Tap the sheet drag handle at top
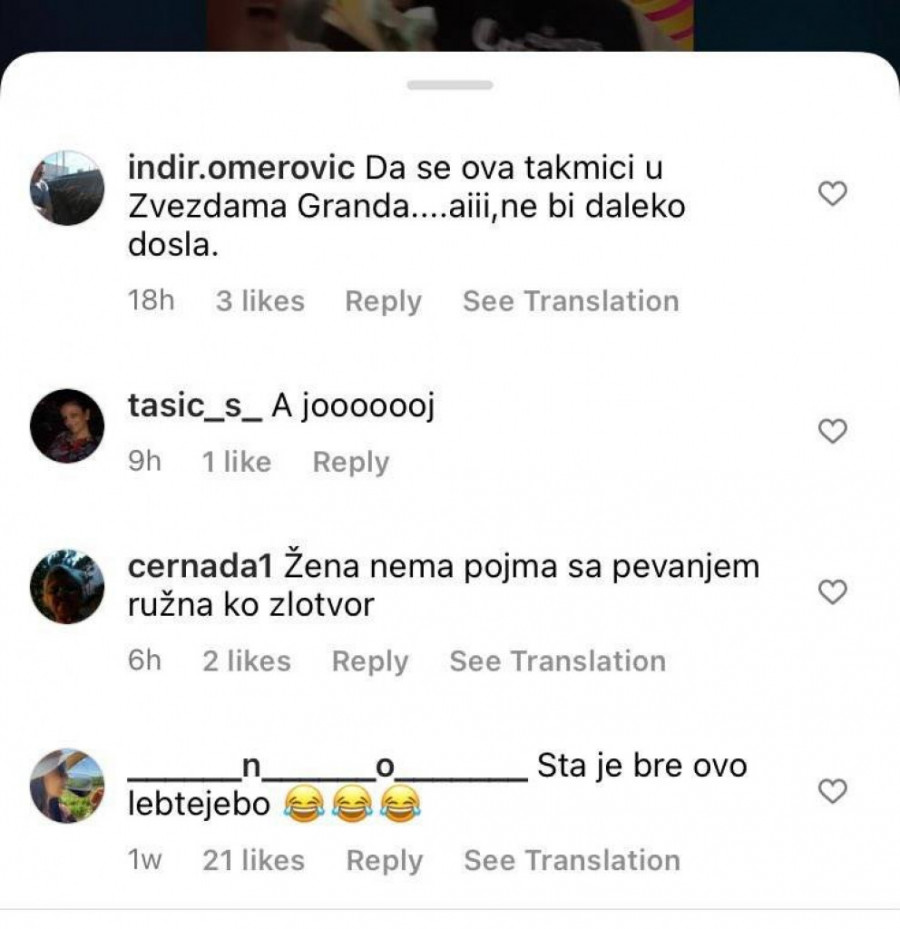This screenshot has height=929, width=900. tap(450, 85)
